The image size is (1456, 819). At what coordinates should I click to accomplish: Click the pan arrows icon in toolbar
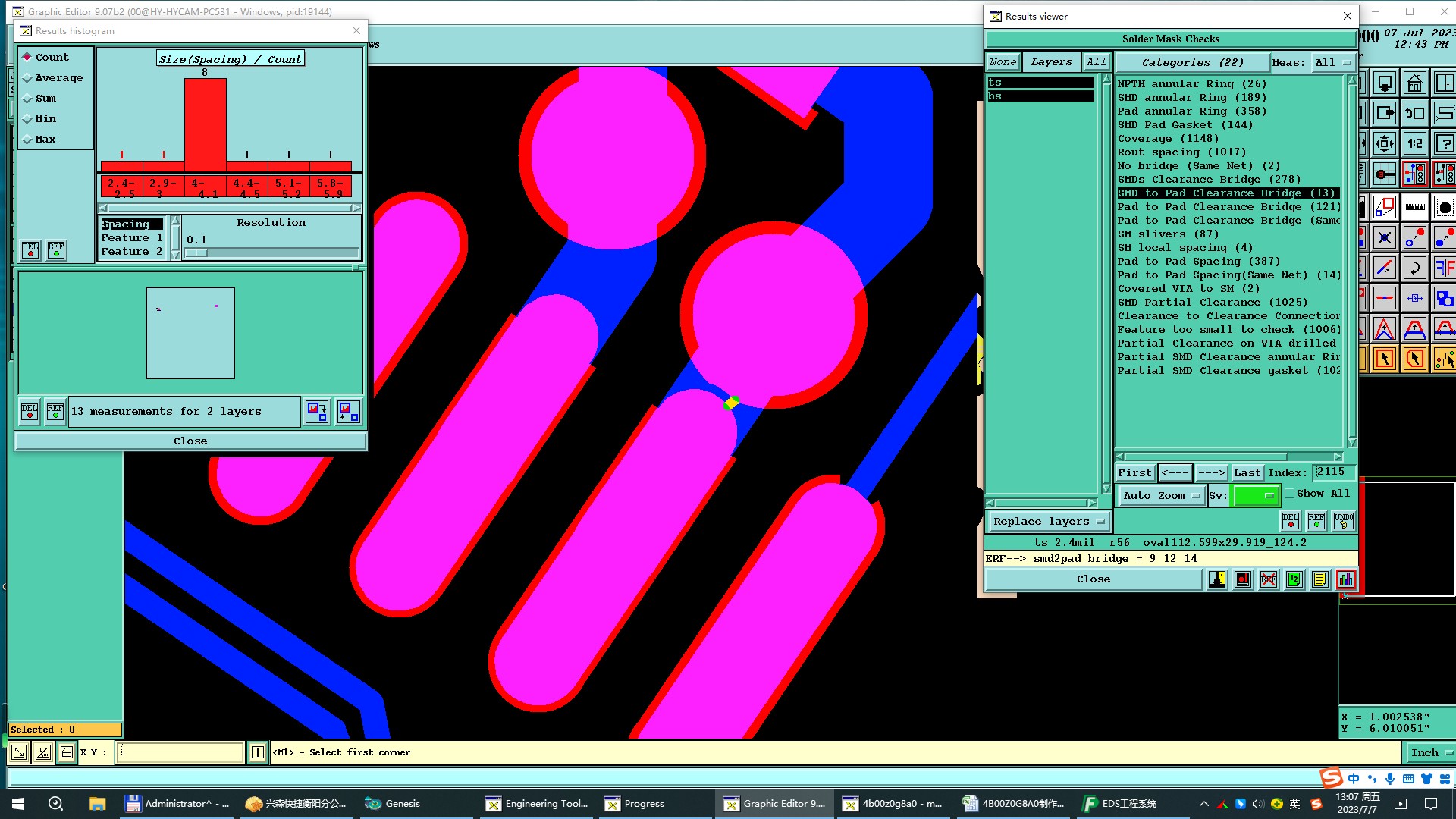coord(1384,143)
